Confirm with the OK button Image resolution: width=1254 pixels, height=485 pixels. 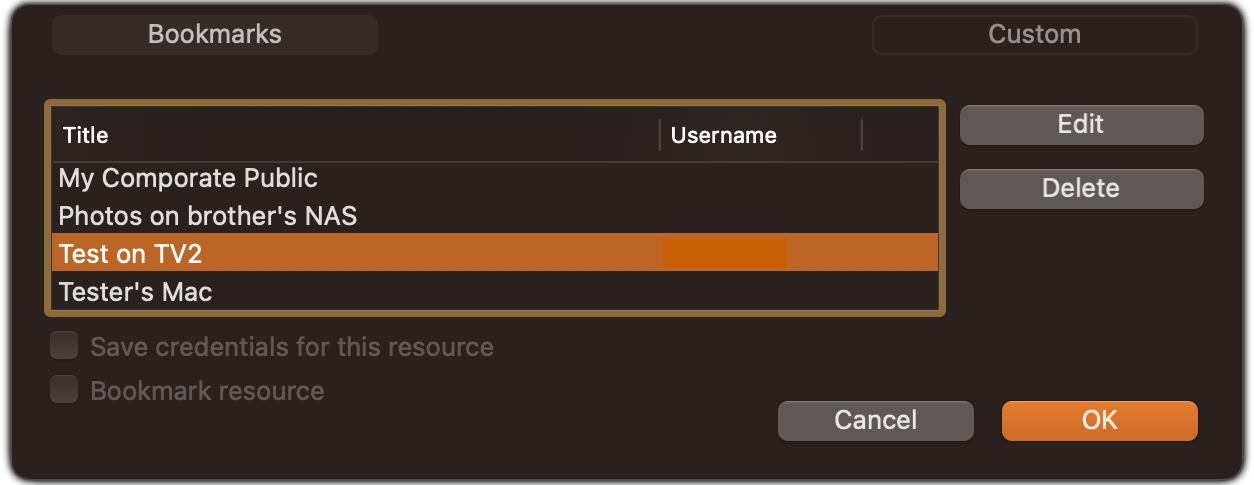click(x=1099, y=420)
